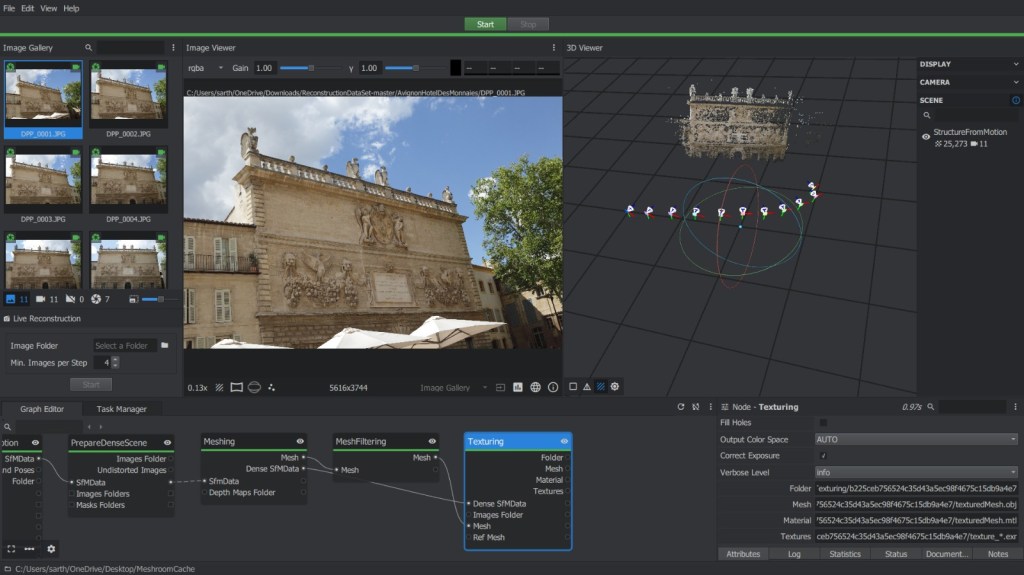Click the image metadata info icon
The width and height of the screenshot is (1024, 575).
(x=553, y=387)
